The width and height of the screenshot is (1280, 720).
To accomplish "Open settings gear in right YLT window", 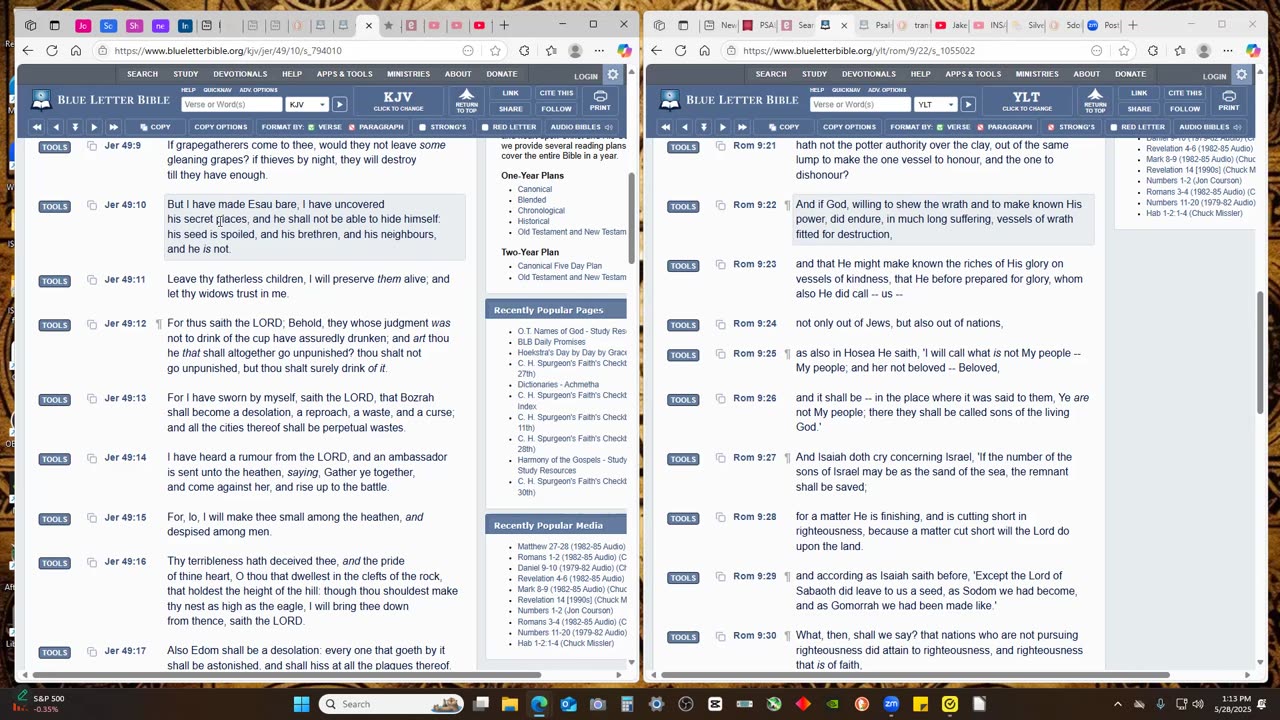I will 1242,75.
